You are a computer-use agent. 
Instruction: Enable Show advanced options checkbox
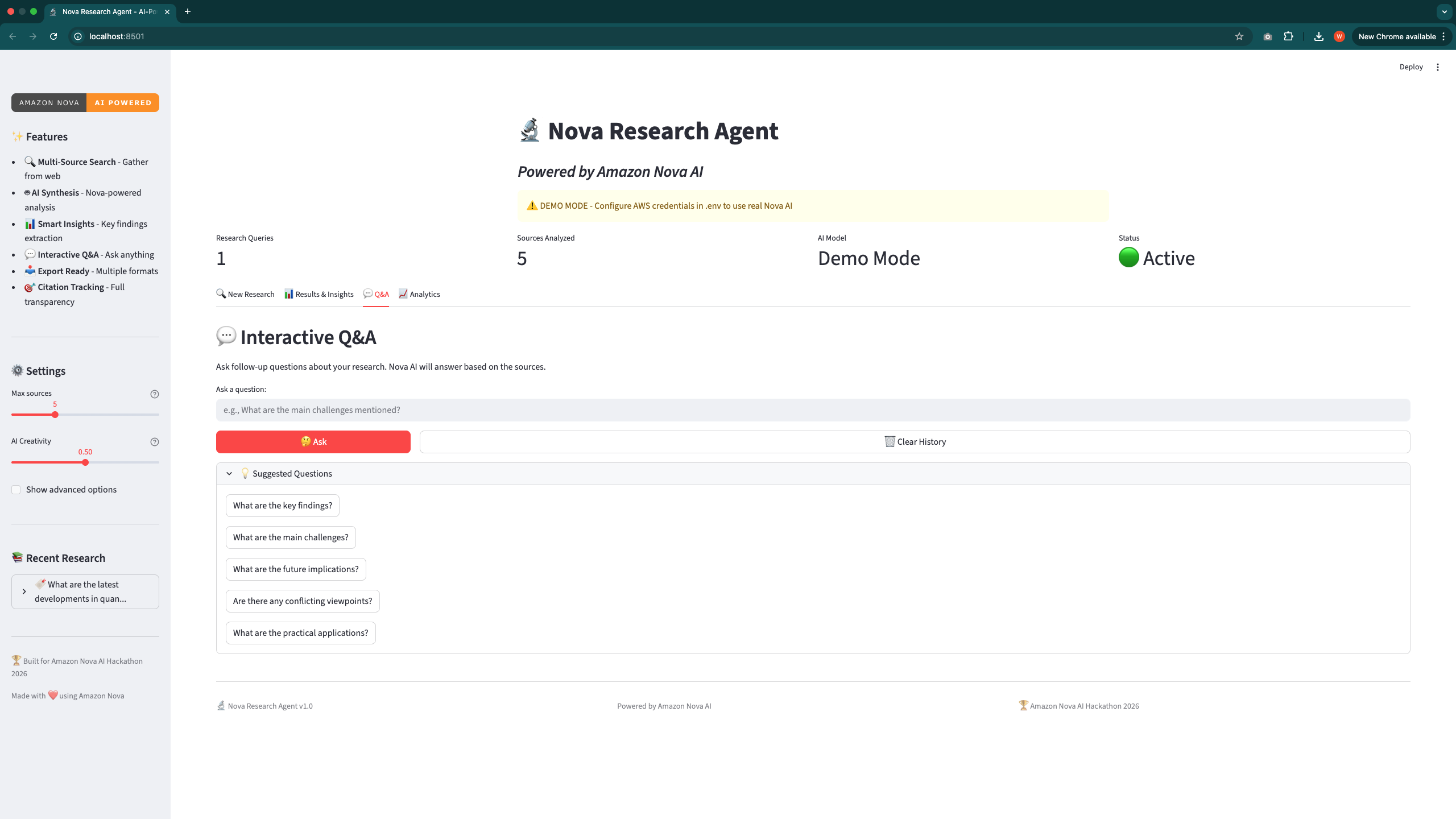point(16,490)
